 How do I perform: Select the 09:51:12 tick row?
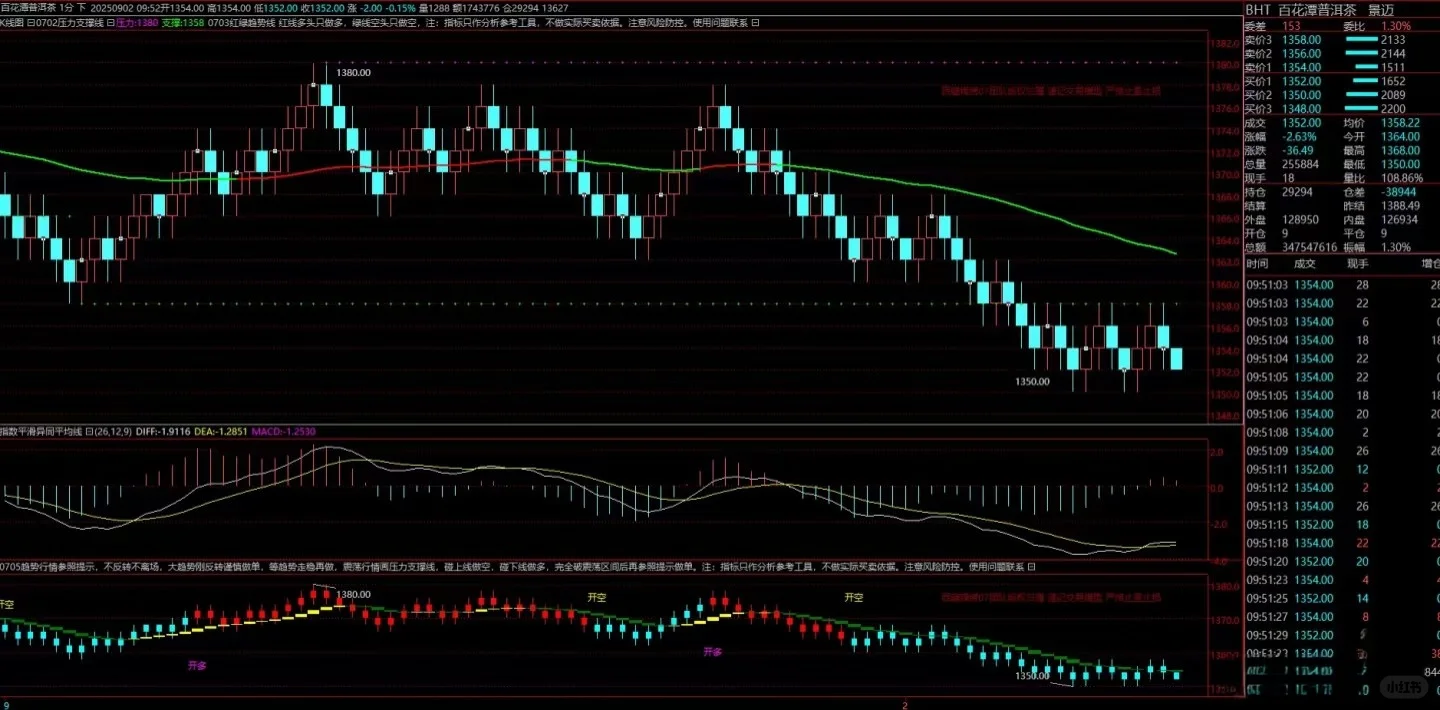(1342, 487)
